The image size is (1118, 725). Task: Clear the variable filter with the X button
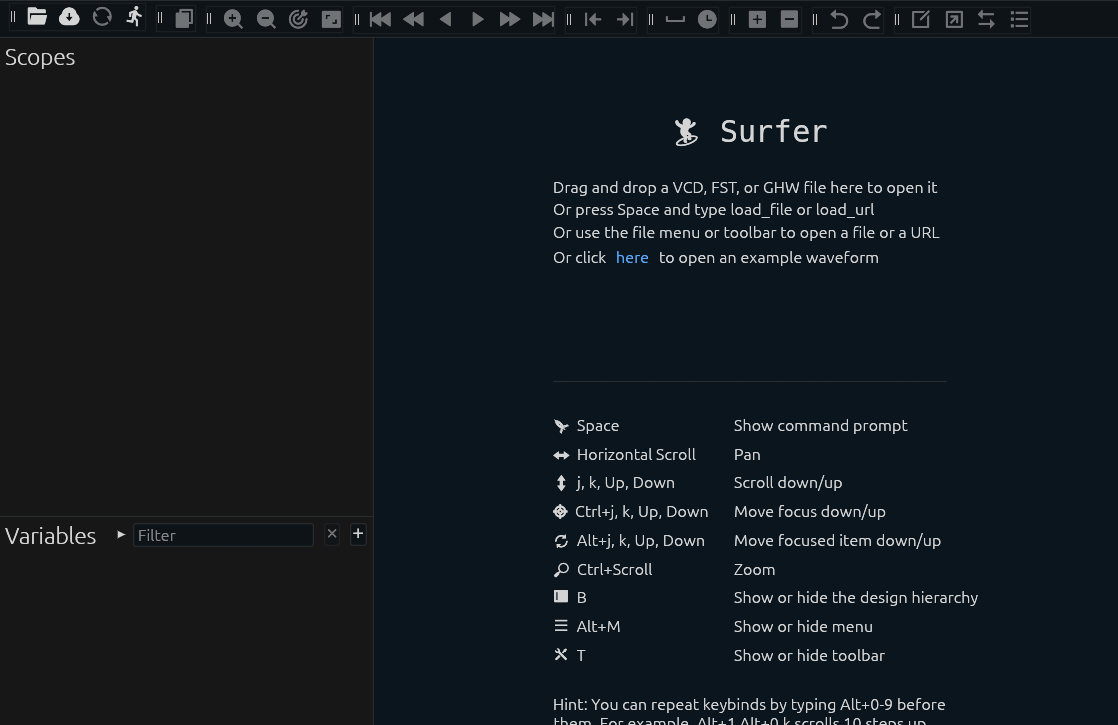click(332, 534)
